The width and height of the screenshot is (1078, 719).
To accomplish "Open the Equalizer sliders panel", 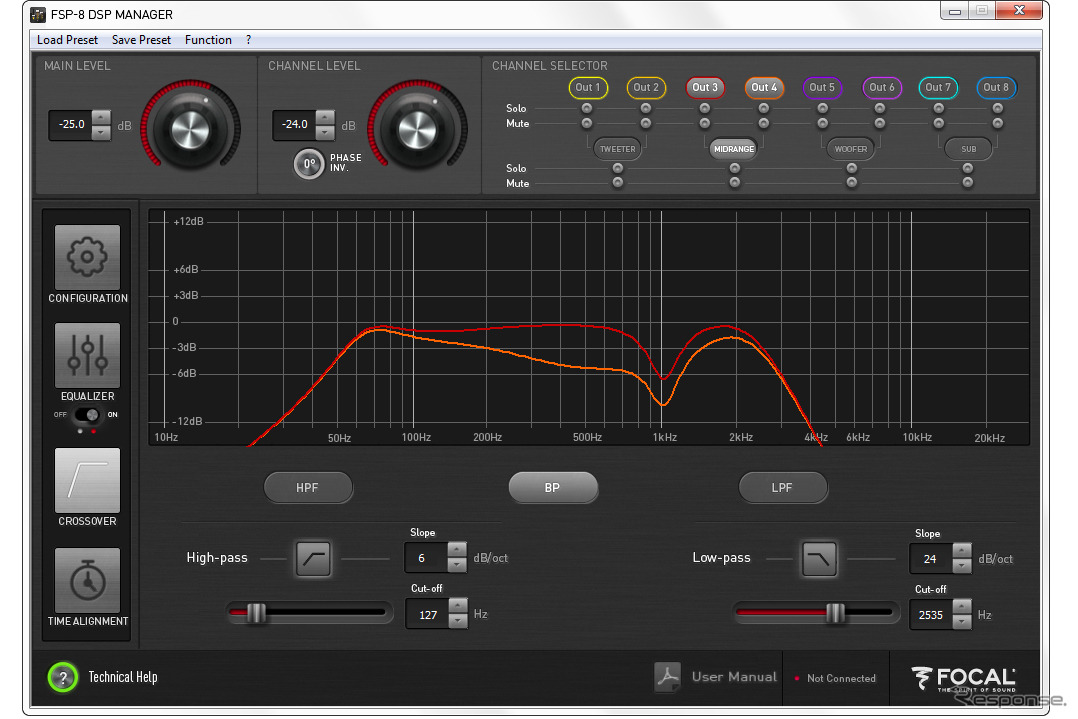I will click(x=87, y=355).
